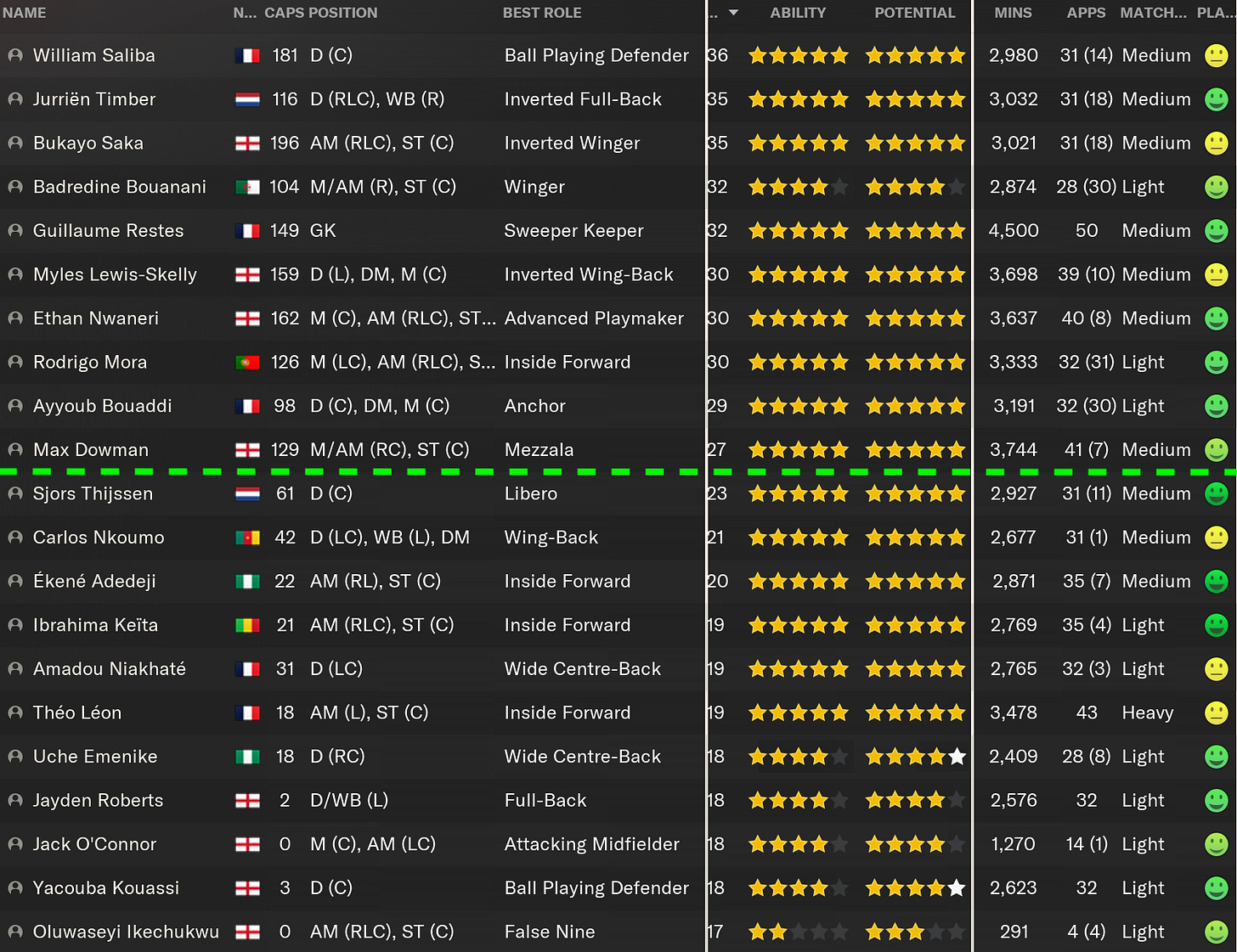Sort by the ABILITY column header
1237x952 pixels.
[798, 13]
